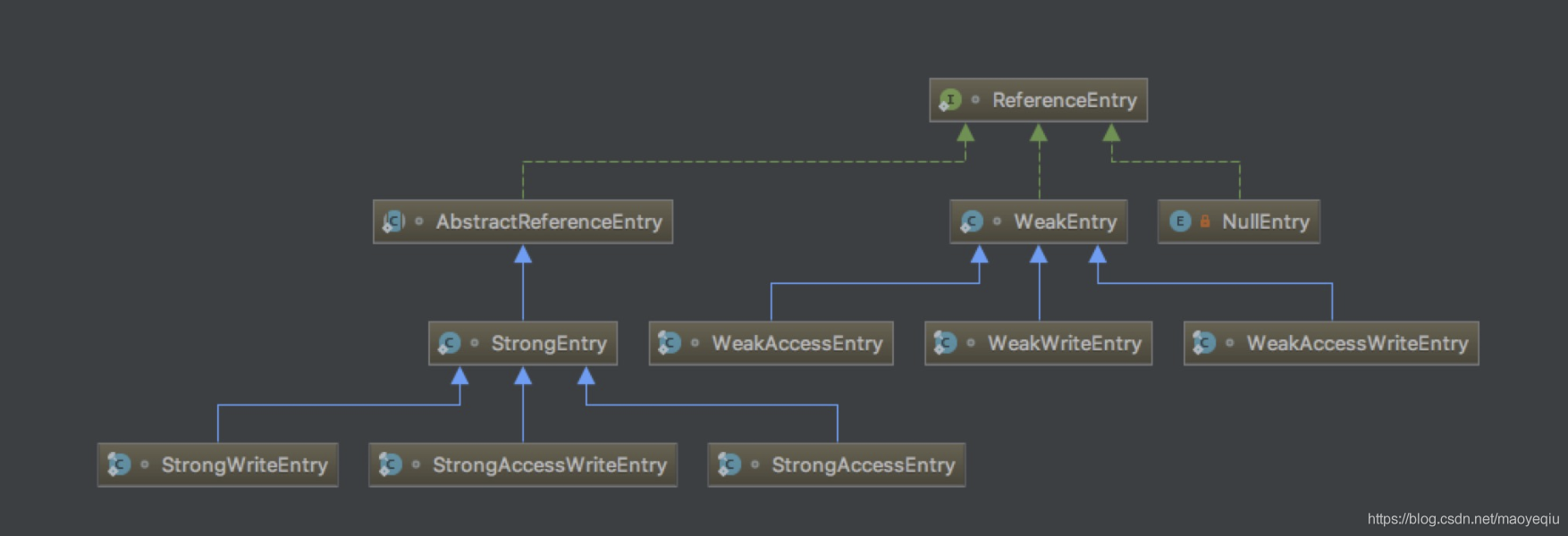Open the blog.csdn.net/maoyeqiu watermark link
The height and width of the screenshot is (536, 1568).
[1463, 519]
